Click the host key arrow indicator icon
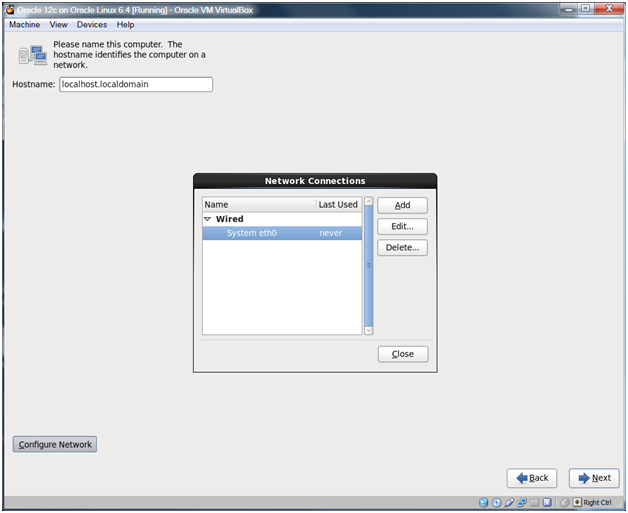The height and width of the screenshot is (513, 628). (577, 502)
